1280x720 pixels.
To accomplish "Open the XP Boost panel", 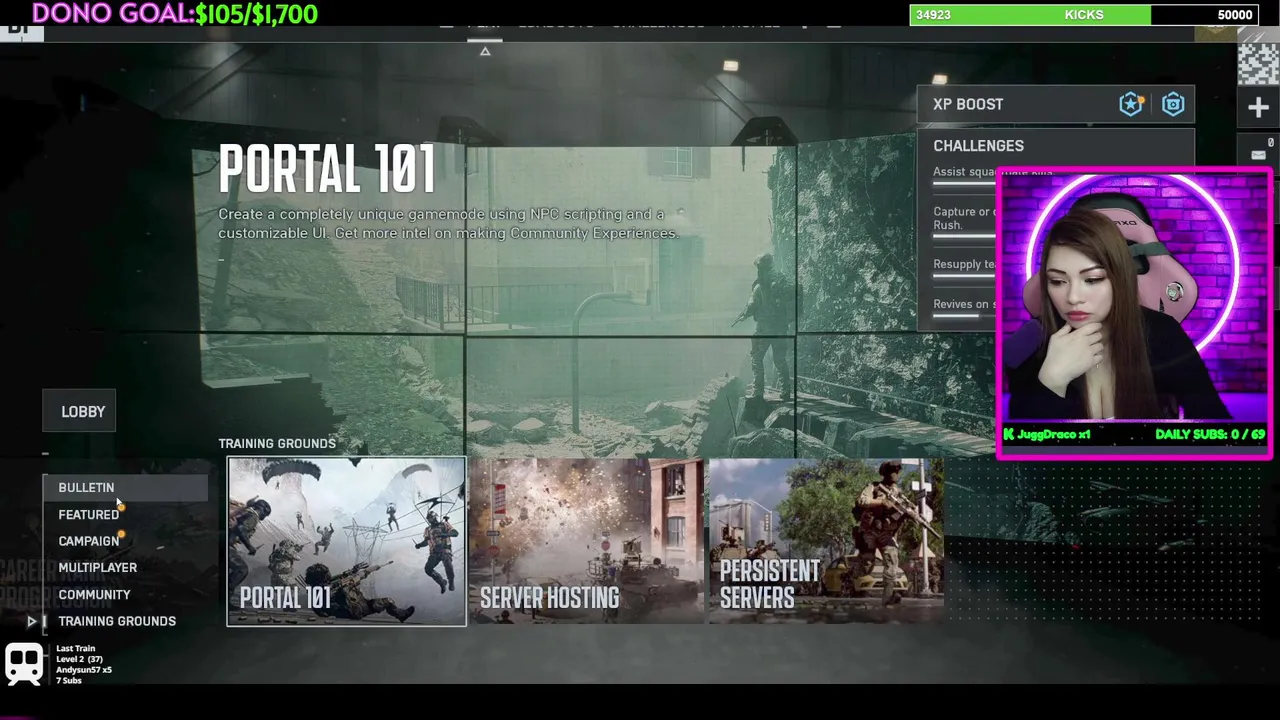I will (1056, 104).
